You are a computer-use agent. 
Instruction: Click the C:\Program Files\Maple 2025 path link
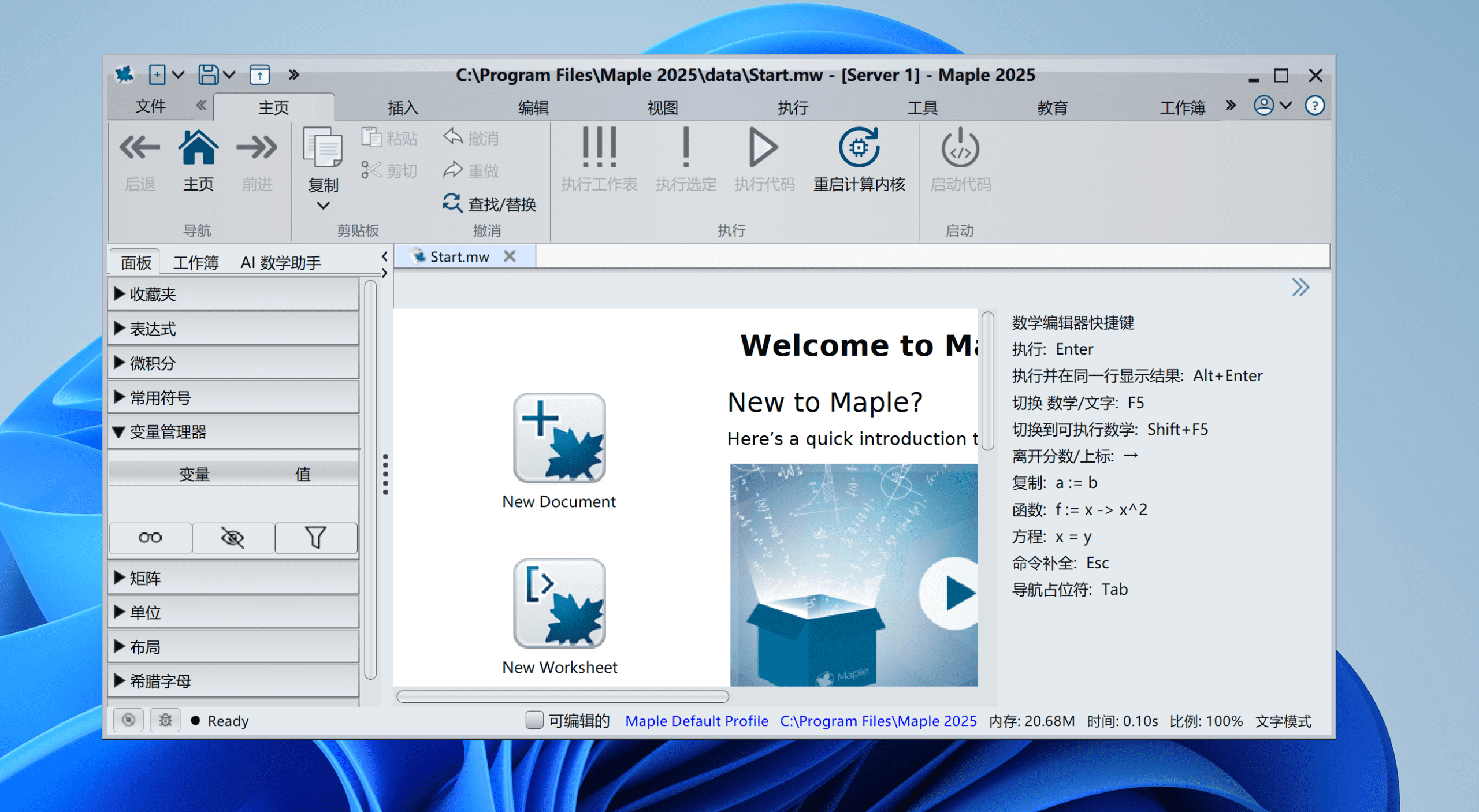coord(878,721)
